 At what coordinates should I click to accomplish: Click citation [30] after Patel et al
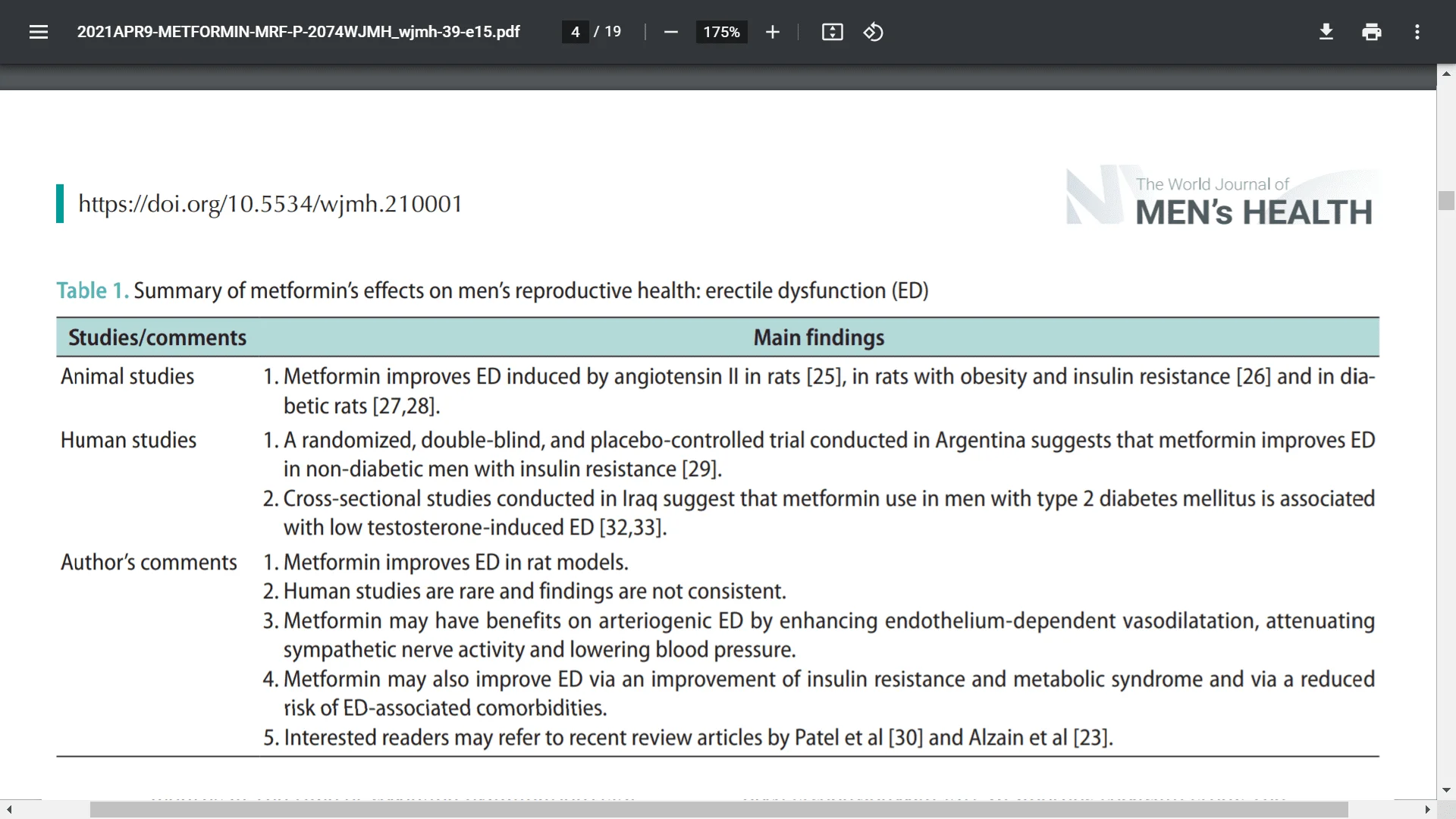coord(905,738)
